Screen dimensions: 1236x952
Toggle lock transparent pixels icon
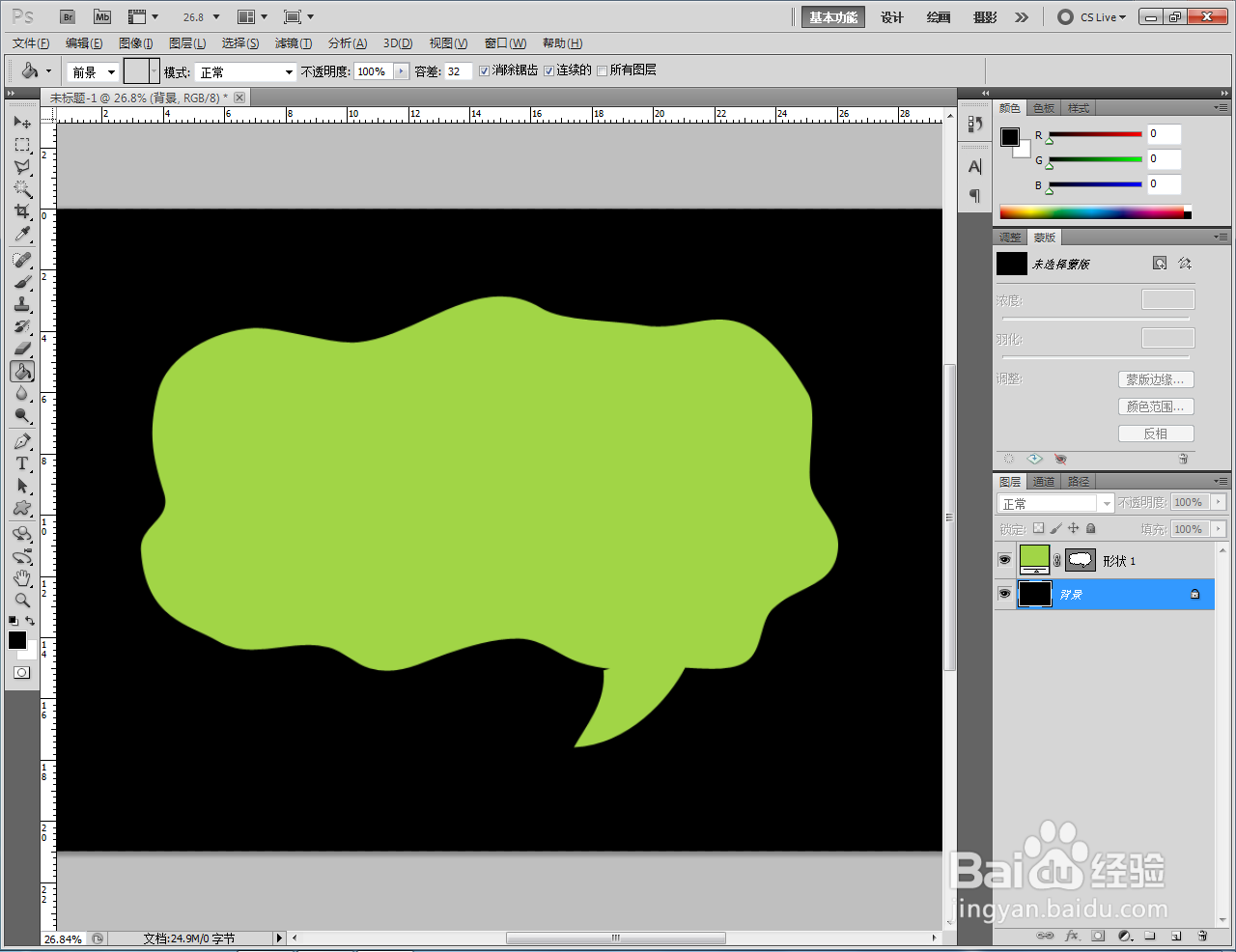point(1038,528)
